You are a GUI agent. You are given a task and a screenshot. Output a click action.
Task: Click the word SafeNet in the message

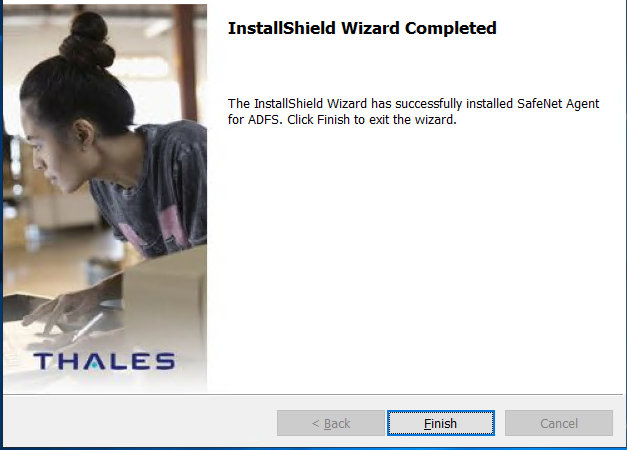coord(535,104)
